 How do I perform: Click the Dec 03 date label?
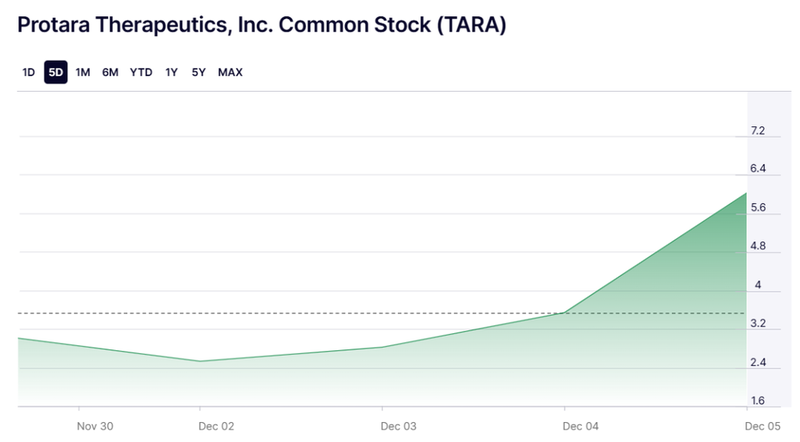pyautogui.click(x=398, y=426)
